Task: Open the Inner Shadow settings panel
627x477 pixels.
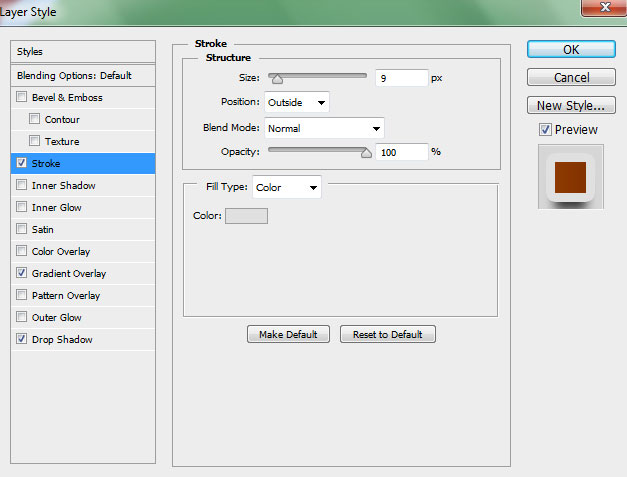Action: point(64,186)
